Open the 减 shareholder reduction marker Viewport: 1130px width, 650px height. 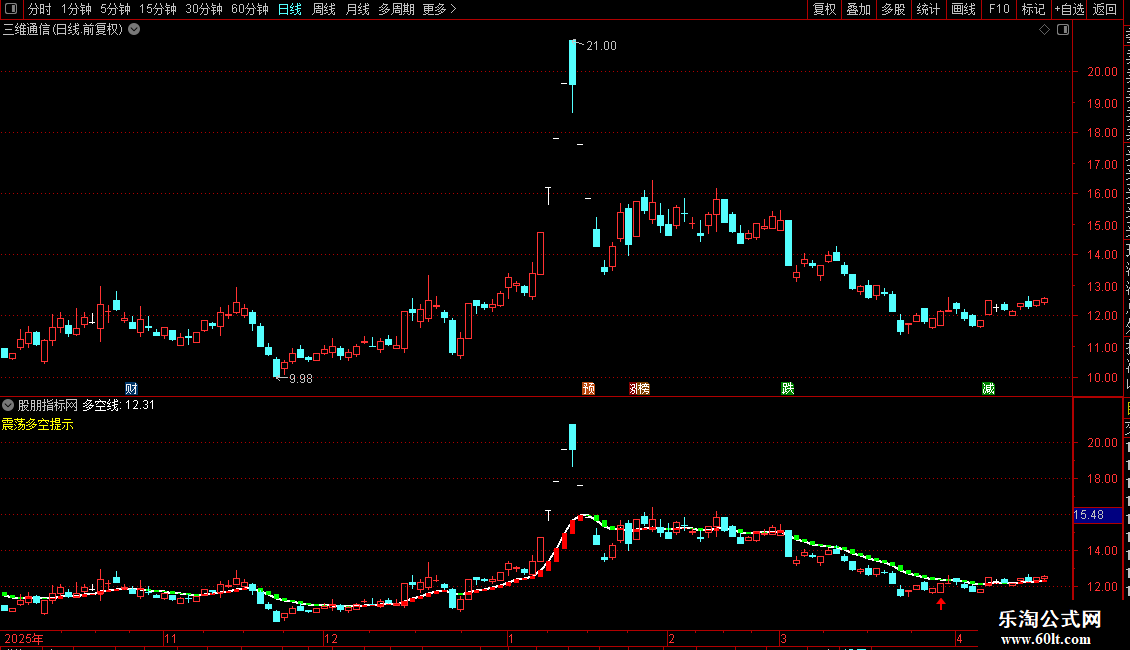[x=988, y=388]
